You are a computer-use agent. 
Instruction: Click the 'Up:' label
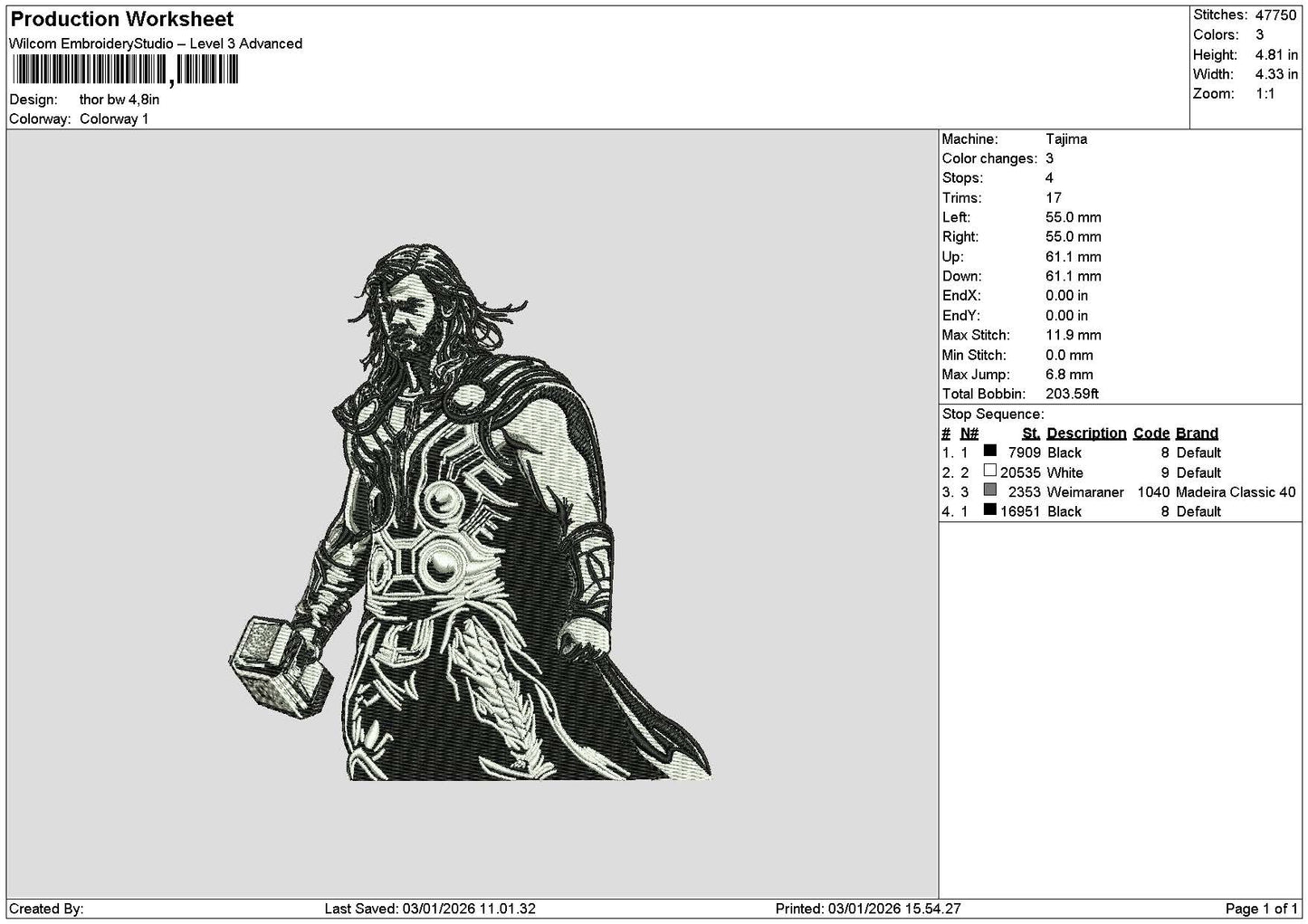tap(952, 257)
